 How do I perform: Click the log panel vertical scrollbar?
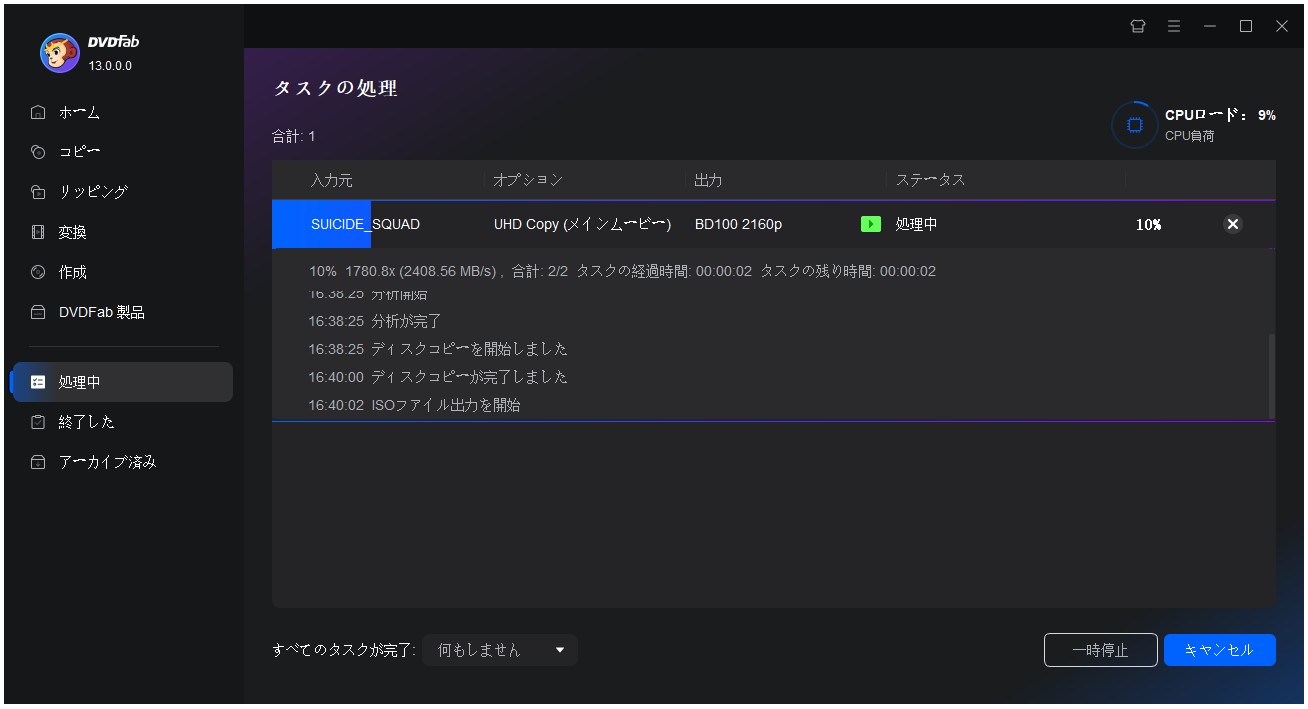pos(1272,376)
